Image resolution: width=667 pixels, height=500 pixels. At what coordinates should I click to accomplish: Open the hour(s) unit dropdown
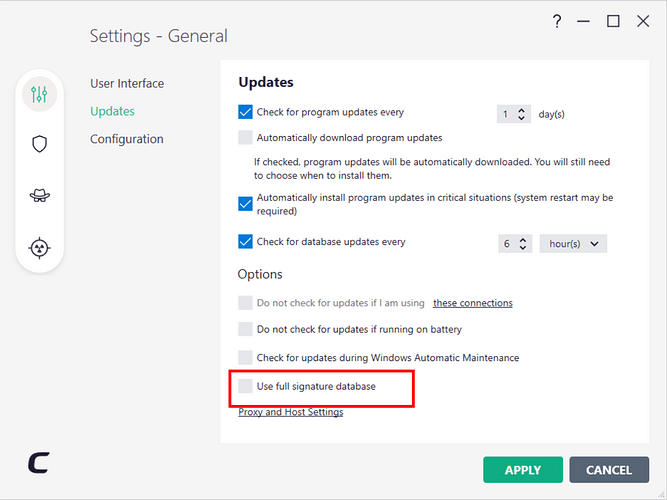pos(573,243)
